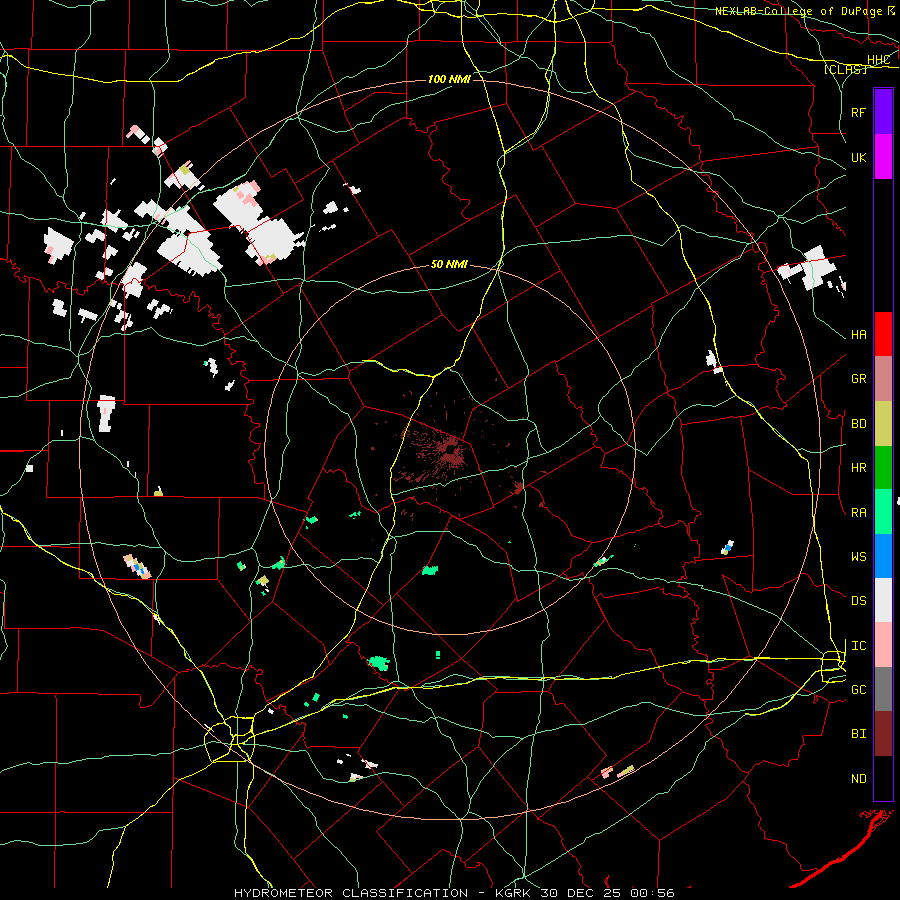The image size is (900, 900).
Task: Select the IC ice crystals pink swatch
Action: pyautogui.click(x=883, y=645)
